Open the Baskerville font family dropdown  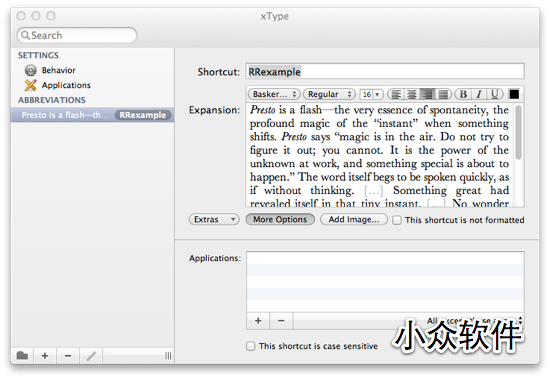point(274,94)
